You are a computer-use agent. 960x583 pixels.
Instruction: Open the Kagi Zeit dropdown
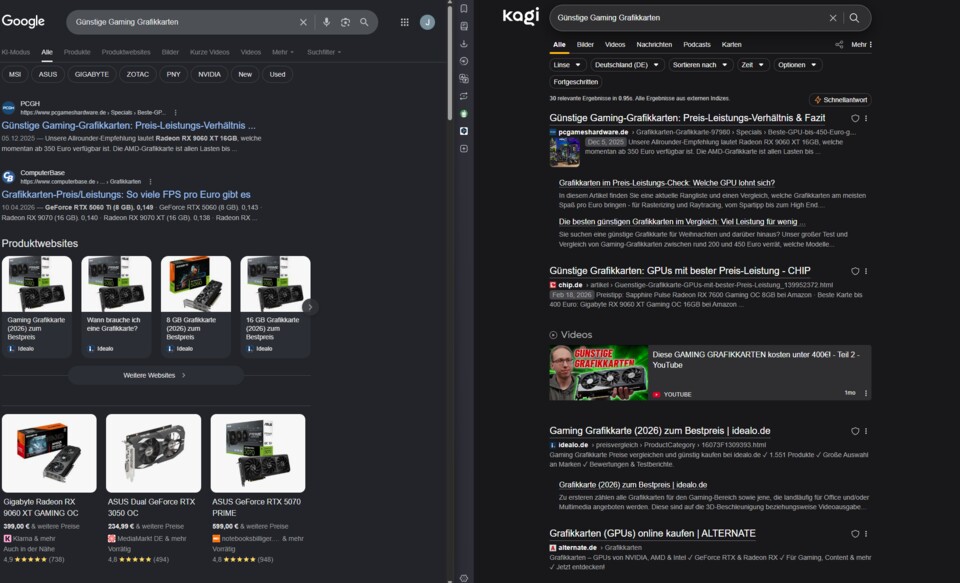tap(753, 65)
